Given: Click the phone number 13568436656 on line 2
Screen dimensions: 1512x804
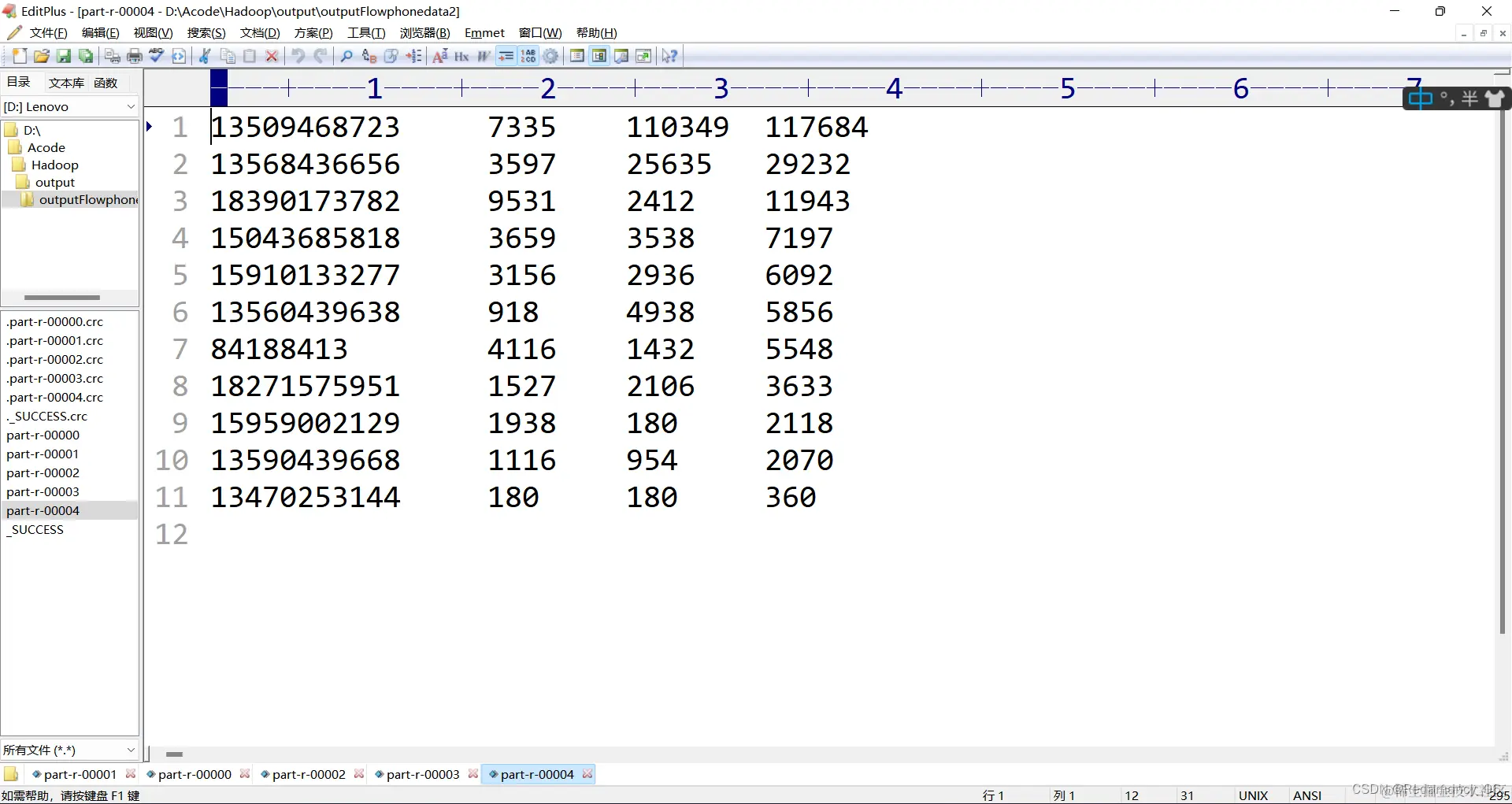Looking at the screenshot, I should point(306,165).
